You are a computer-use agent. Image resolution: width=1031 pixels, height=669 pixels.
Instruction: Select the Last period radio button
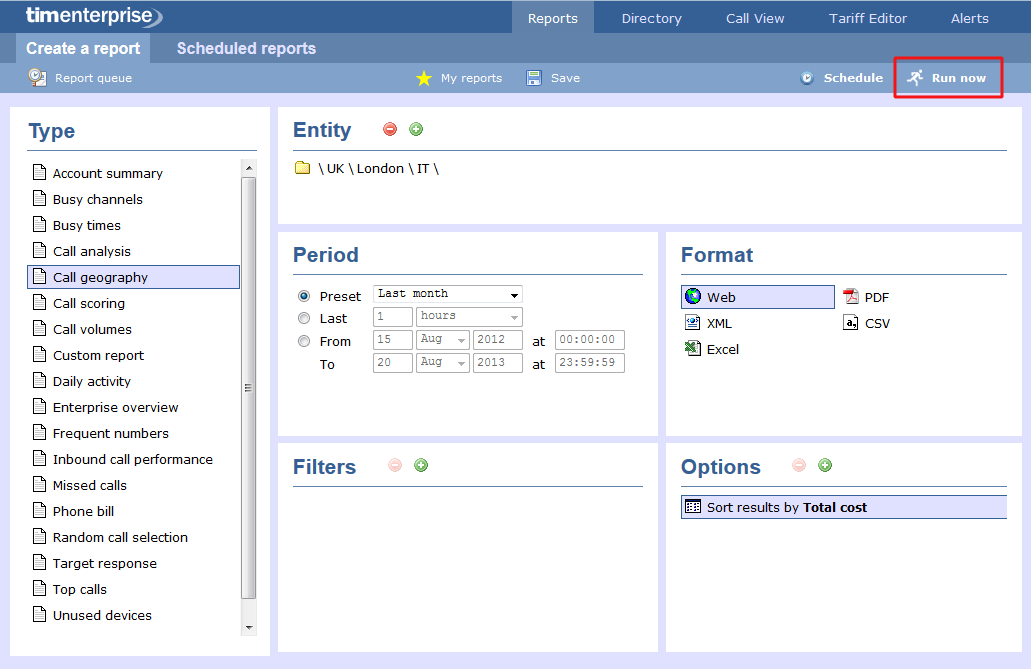point(304,318)
